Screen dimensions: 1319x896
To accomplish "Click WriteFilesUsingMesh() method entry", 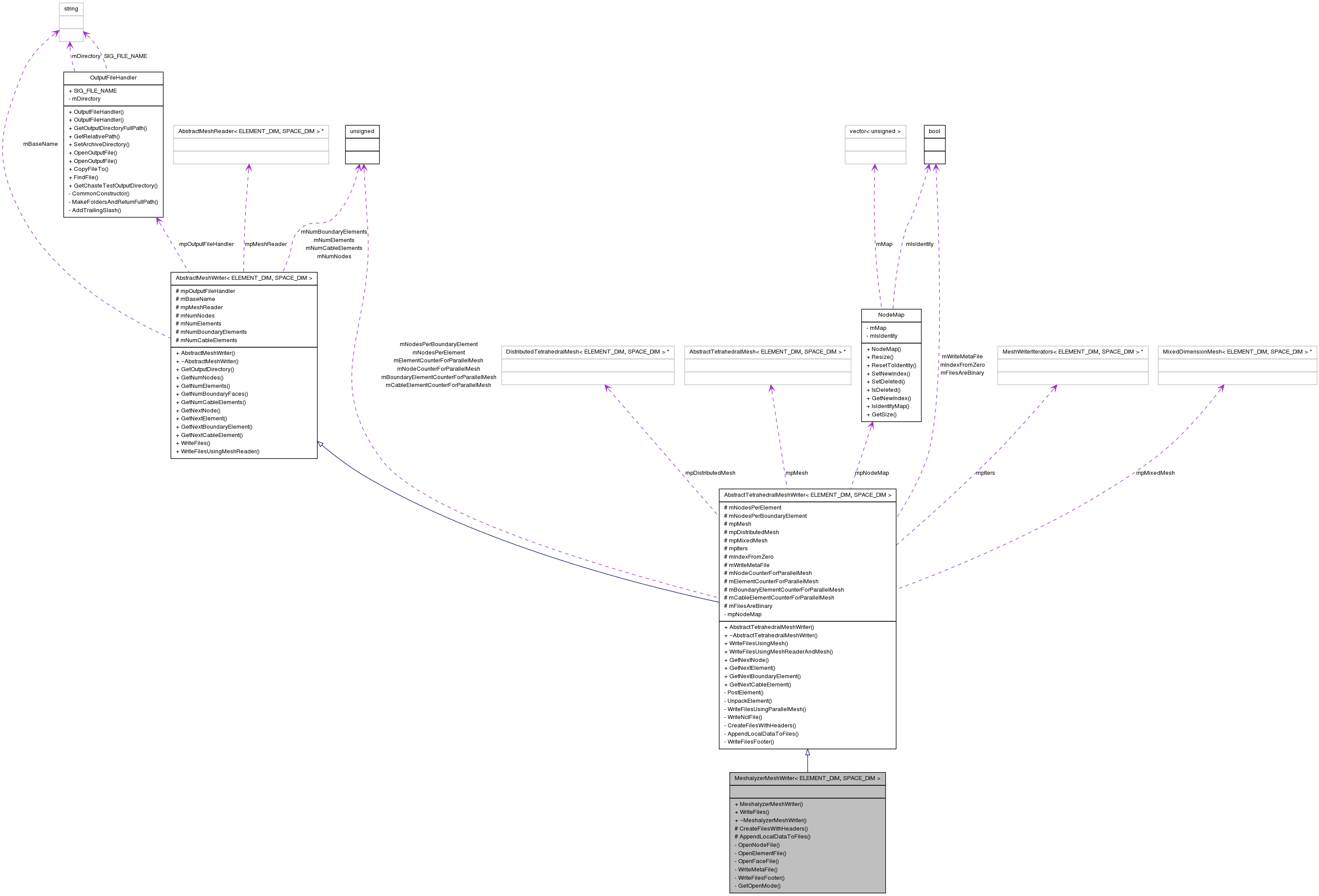I will tap(756, 643).
